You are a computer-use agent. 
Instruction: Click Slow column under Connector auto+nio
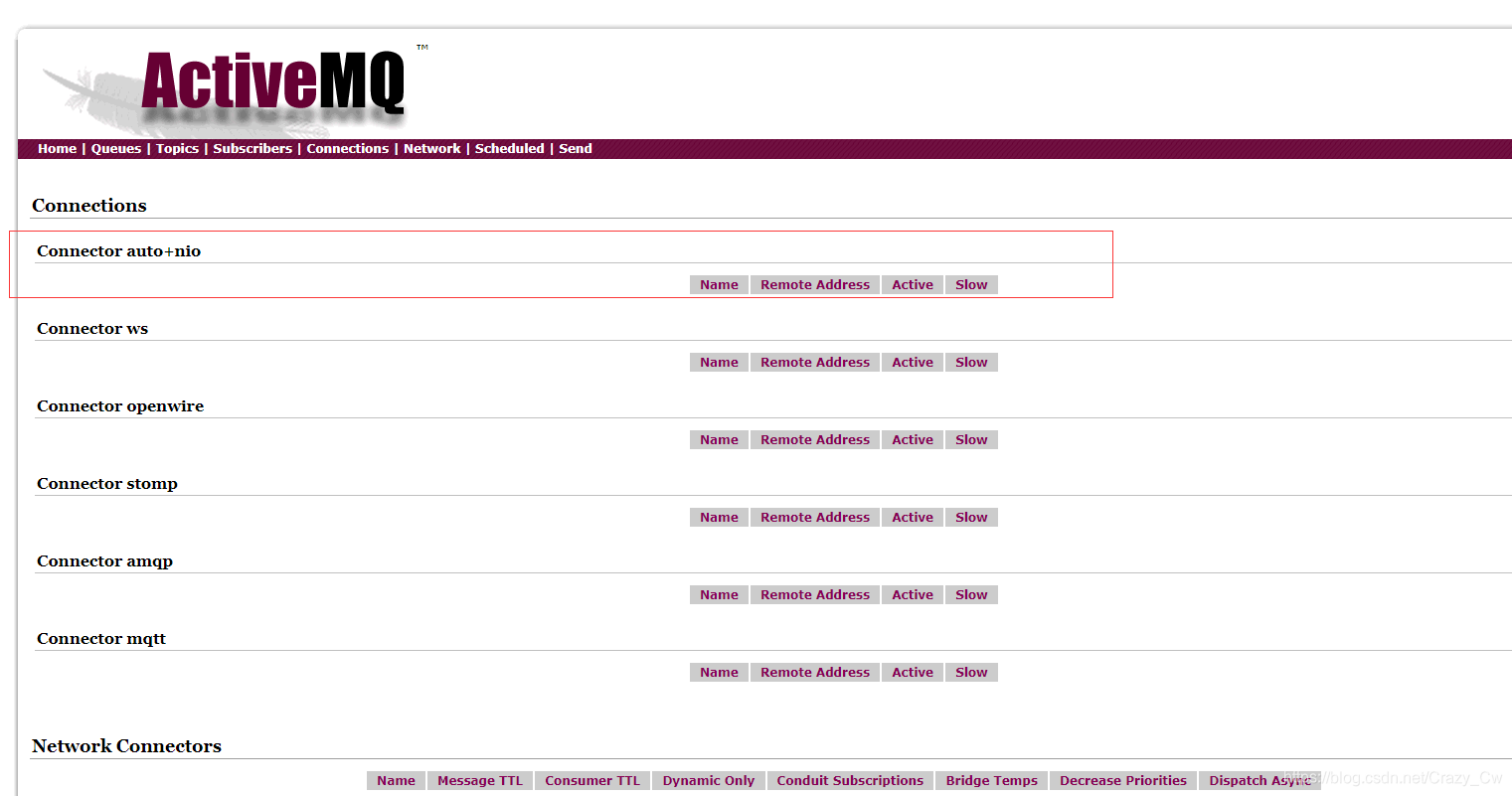(x=971, y=284)
